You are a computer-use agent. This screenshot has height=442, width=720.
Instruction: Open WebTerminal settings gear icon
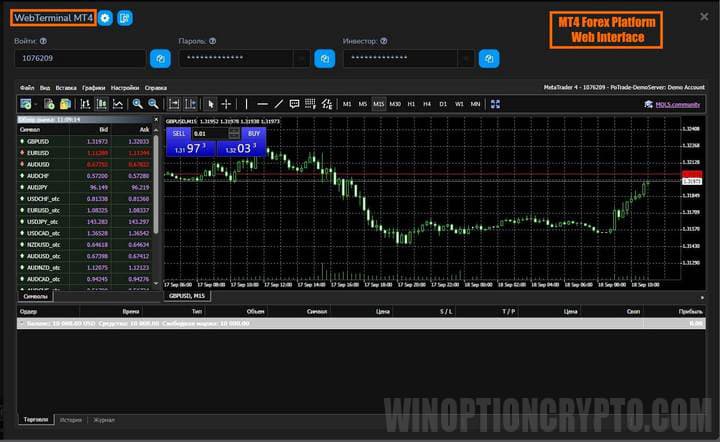[x=106, y=18]
